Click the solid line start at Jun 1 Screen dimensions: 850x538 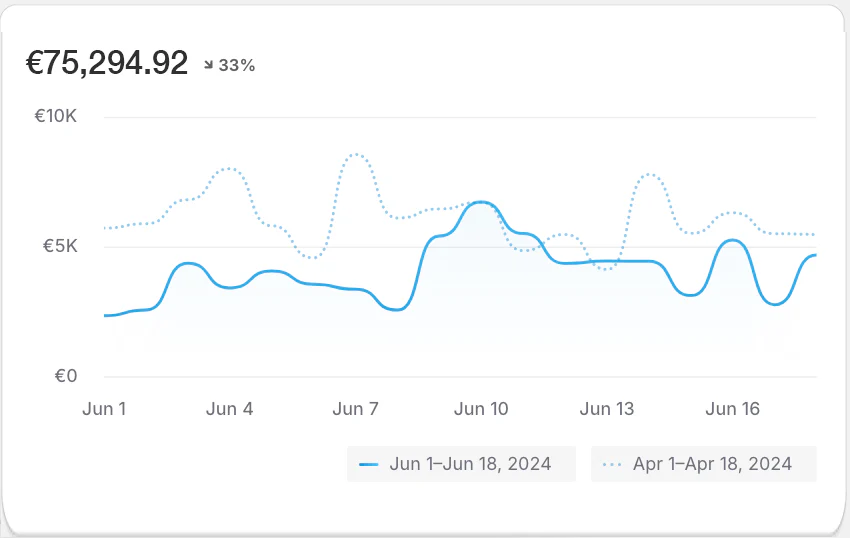point(105,315)
